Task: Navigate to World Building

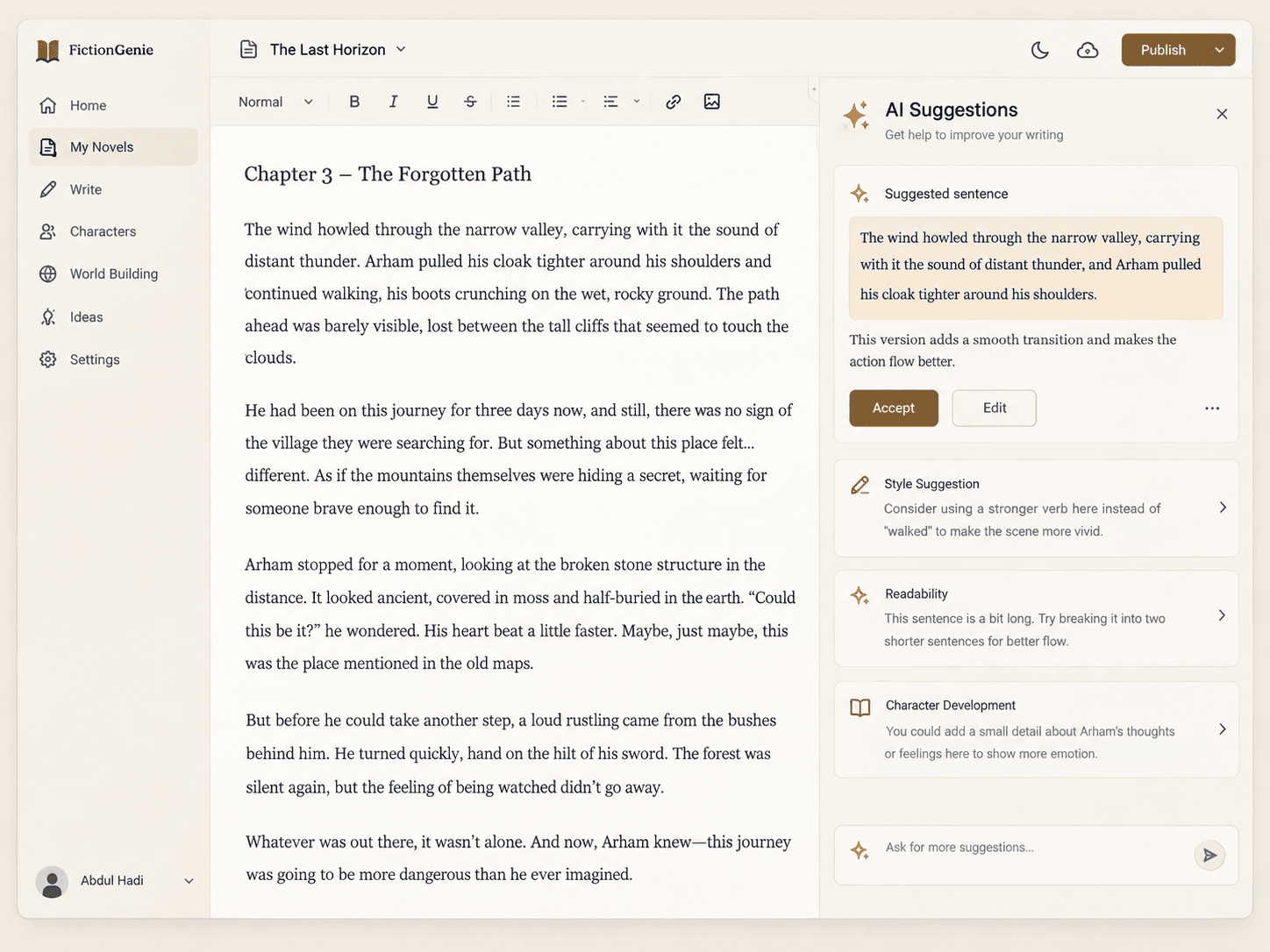Action: 113,274
